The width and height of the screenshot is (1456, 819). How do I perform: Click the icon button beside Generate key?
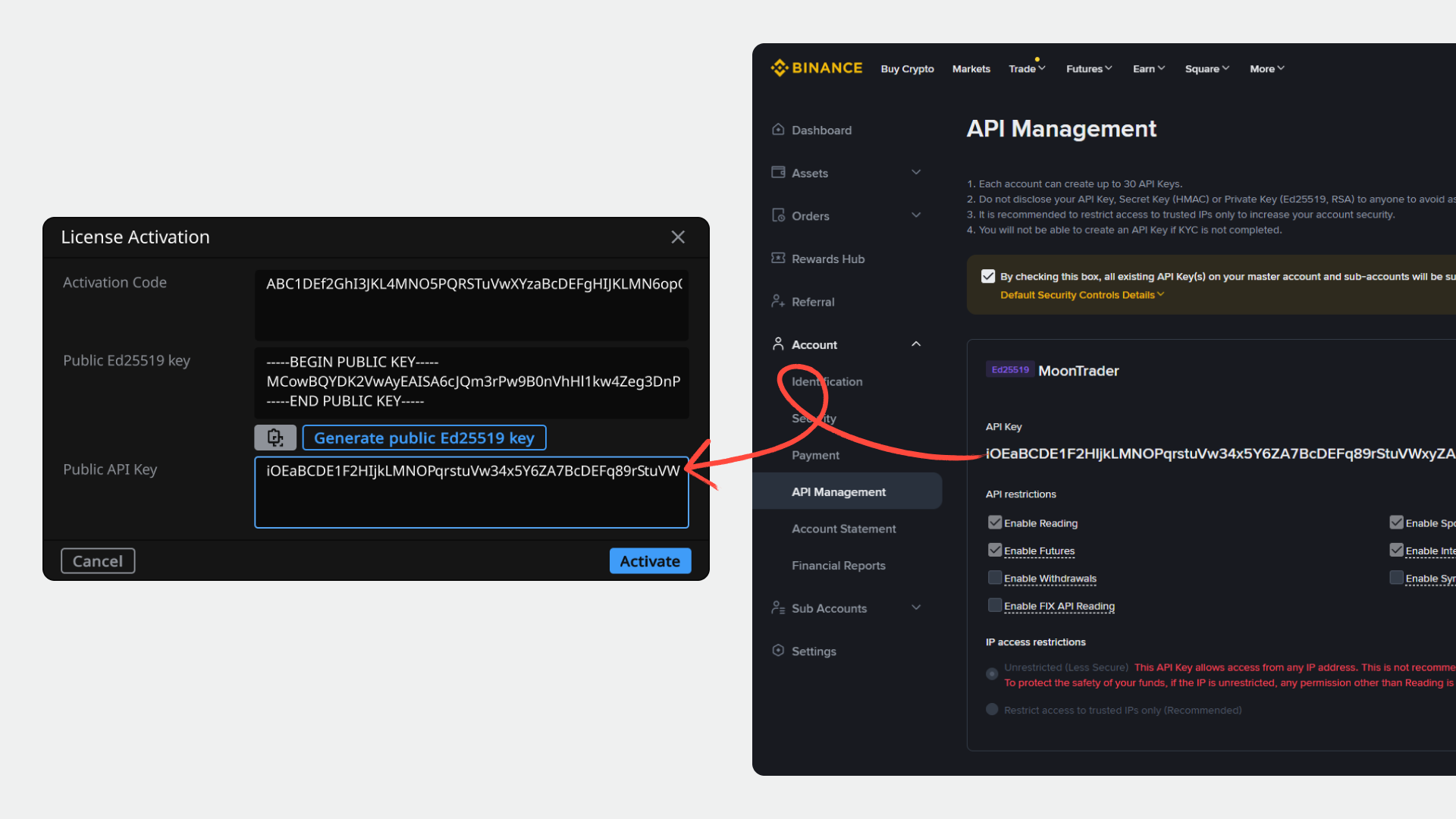coord(275,438)
